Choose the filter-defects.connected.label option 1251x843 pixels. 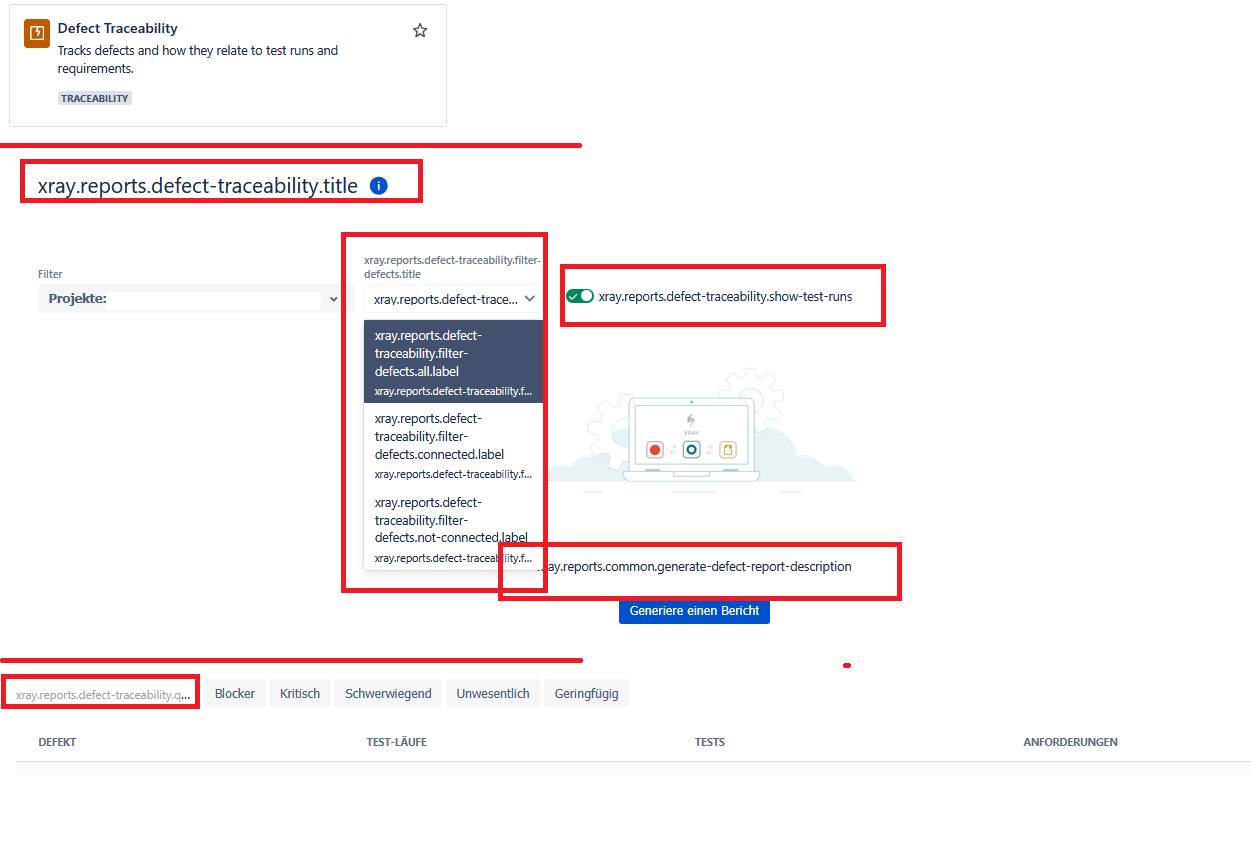[453, 444]
